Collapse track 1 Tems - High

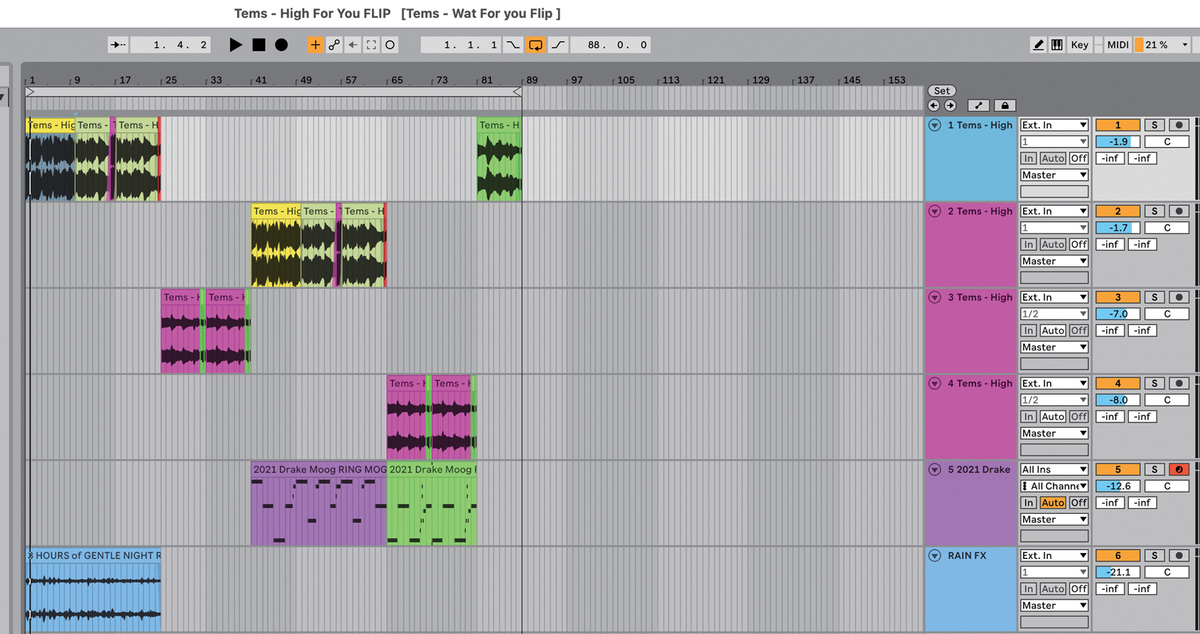pos(935,125)
